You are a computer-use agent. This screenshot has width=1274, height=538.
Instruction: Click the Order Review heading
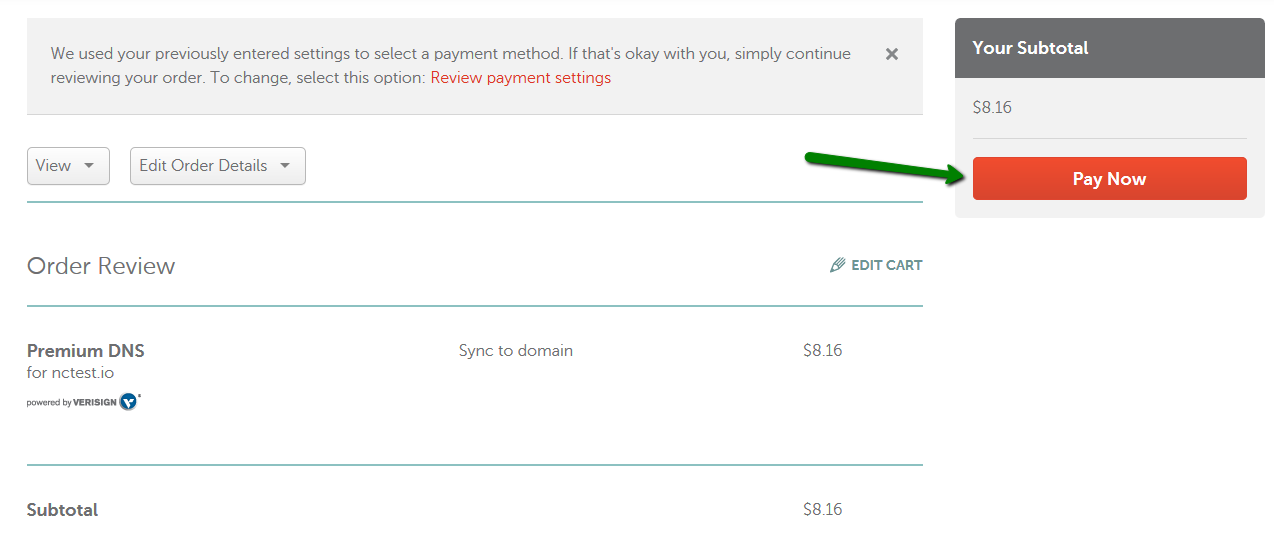101,266
